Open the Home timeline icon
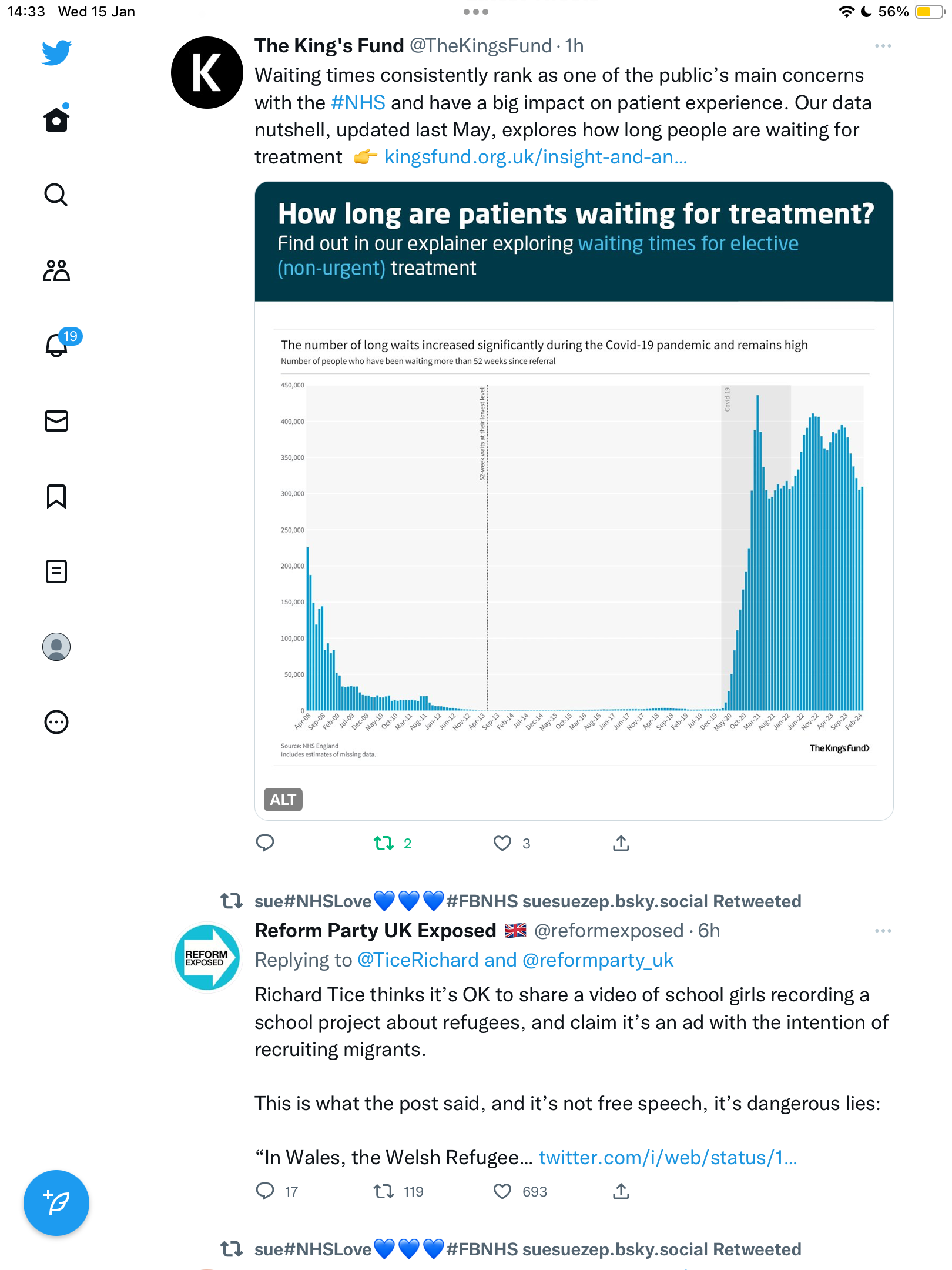 (56, 119)
